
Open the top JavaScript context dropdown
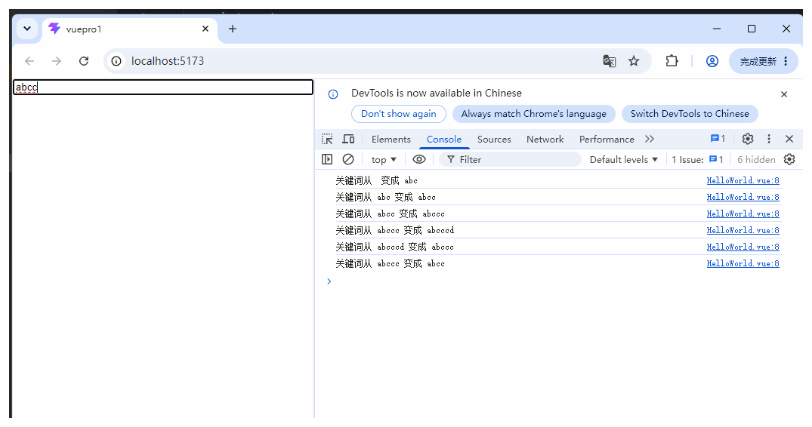[x=384, y=160]
